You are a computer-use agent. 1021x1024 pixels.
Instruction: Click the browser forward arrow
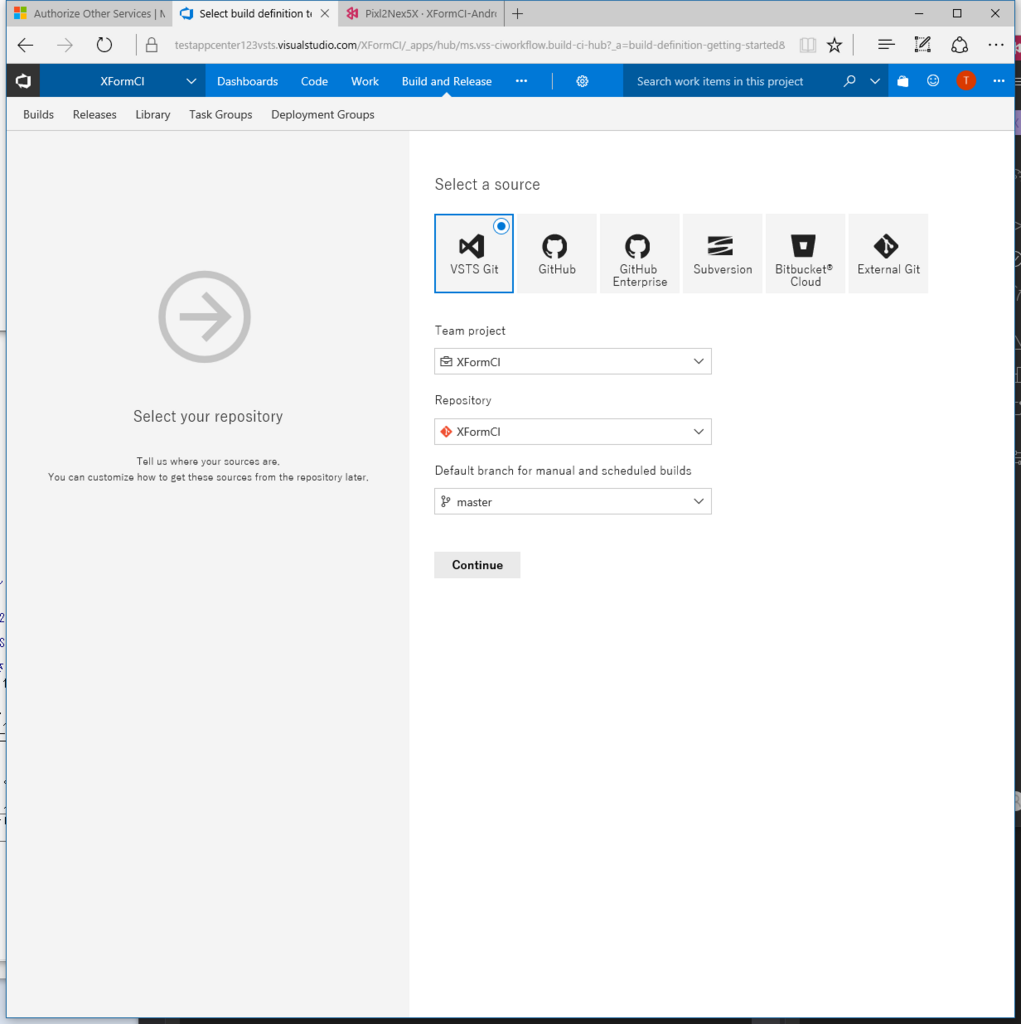click(65, 45)
